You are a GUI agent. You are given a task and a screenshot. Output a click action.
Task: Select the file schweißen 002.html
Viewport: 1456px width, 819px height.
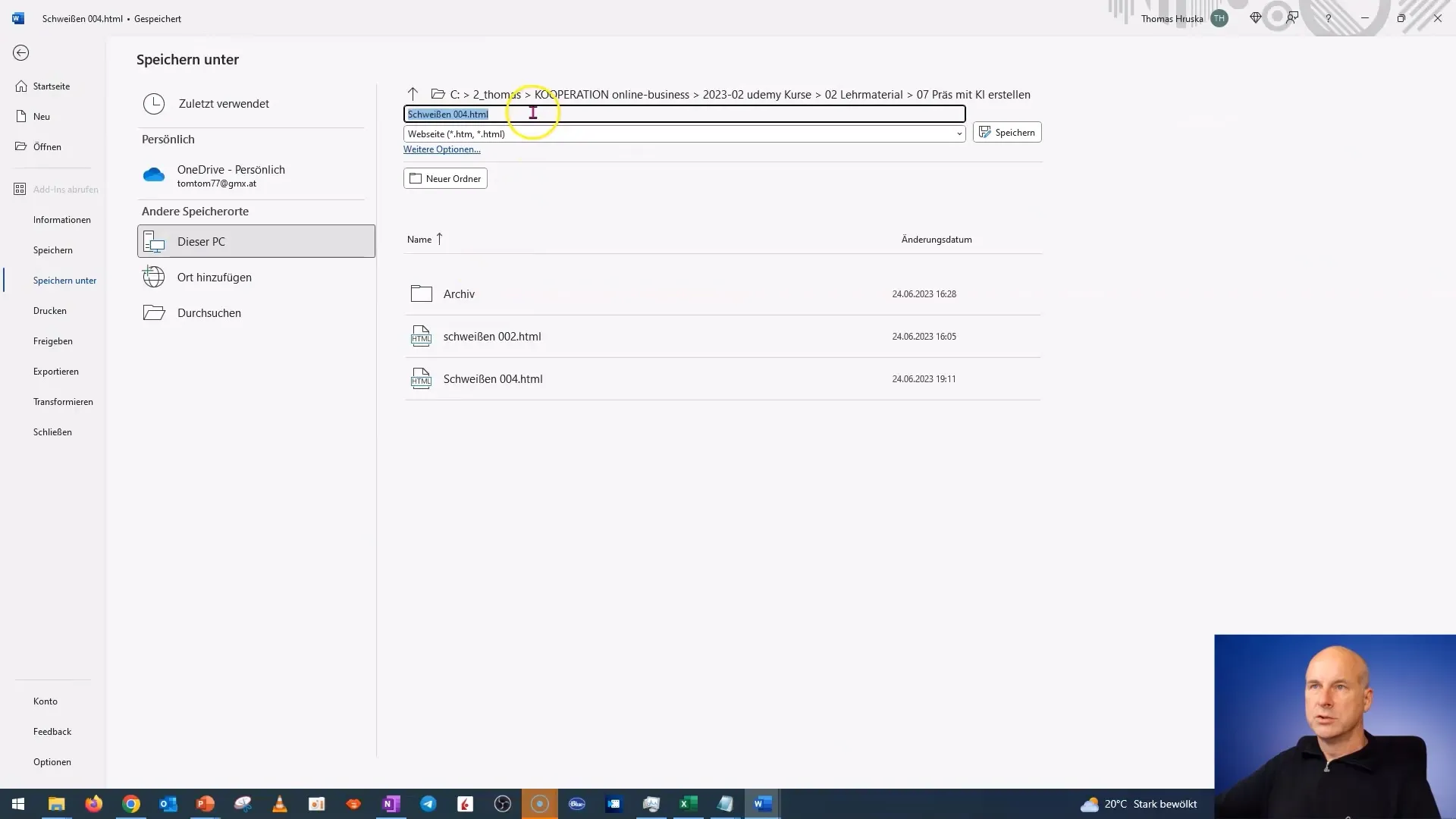pyautogui.click(x=722, y=337)
